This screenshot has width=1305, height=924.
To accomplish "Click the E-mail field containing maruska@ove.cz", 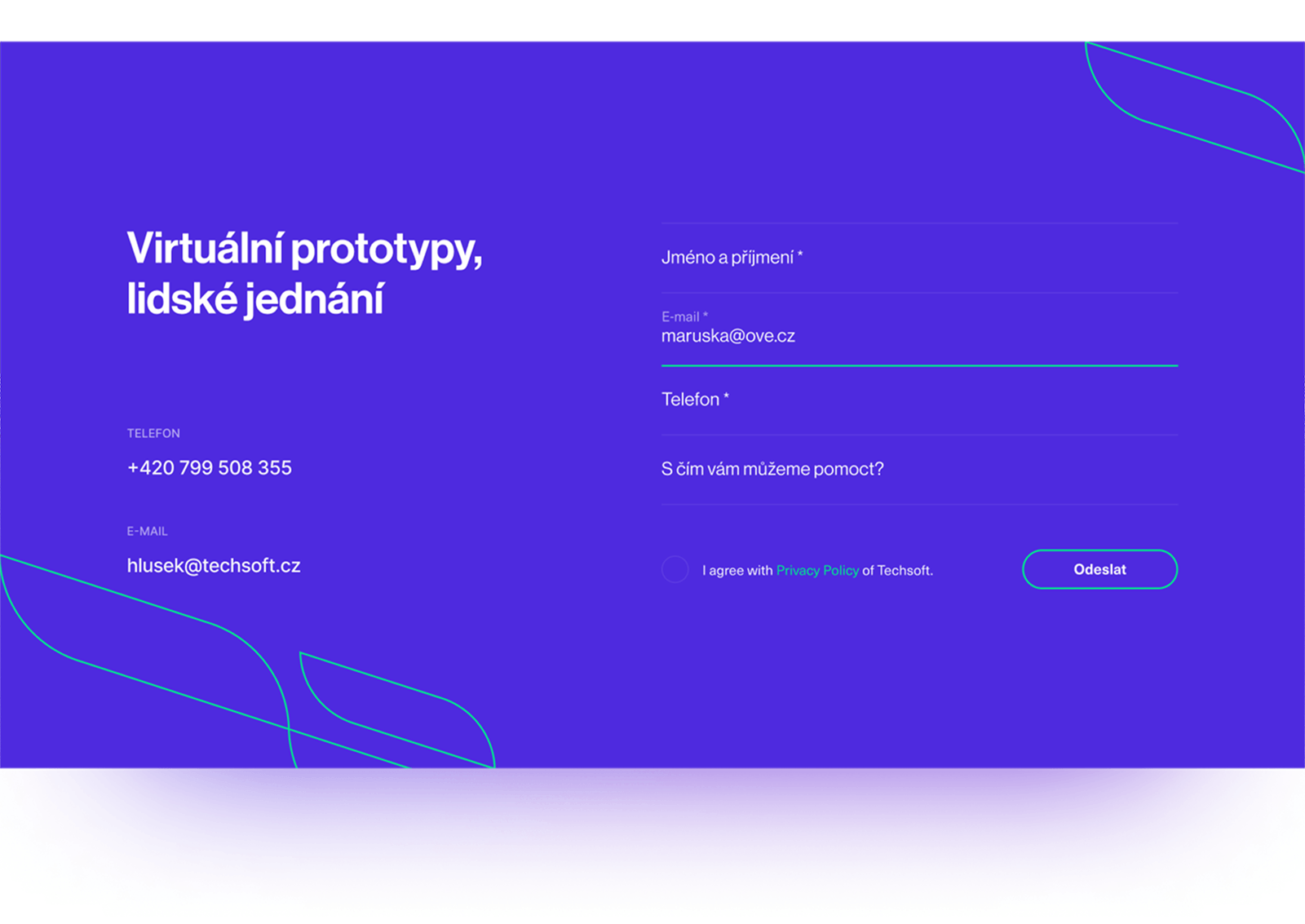I will (x=730, y=335).
